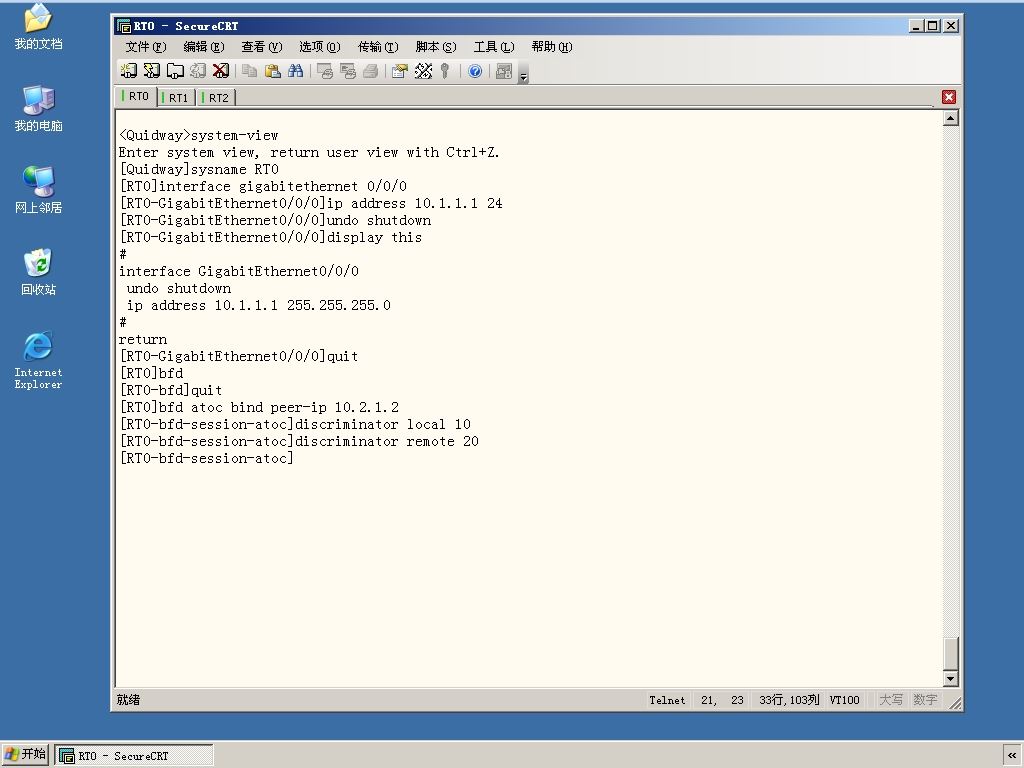Click the 大写 caps indicator

(x=891, y=700)
